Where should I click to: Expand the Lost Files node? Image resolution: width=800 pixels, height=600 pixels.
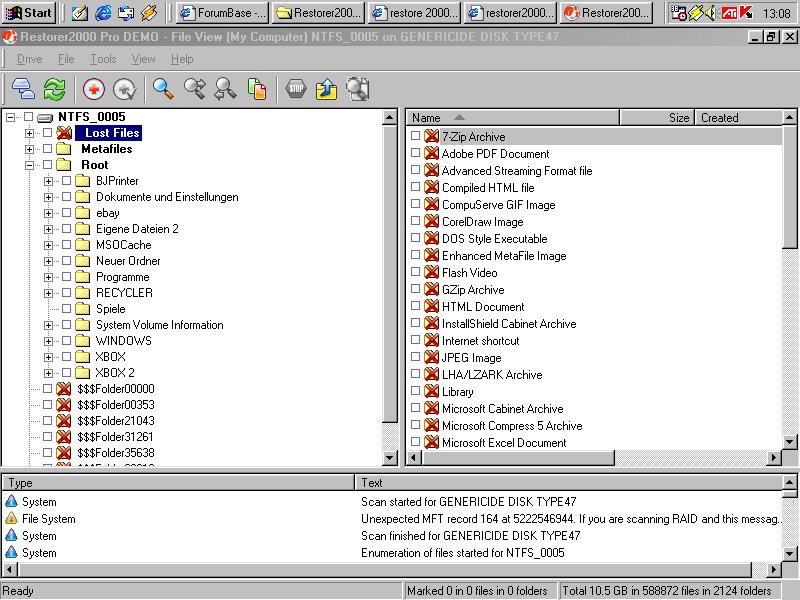(30, 133)
